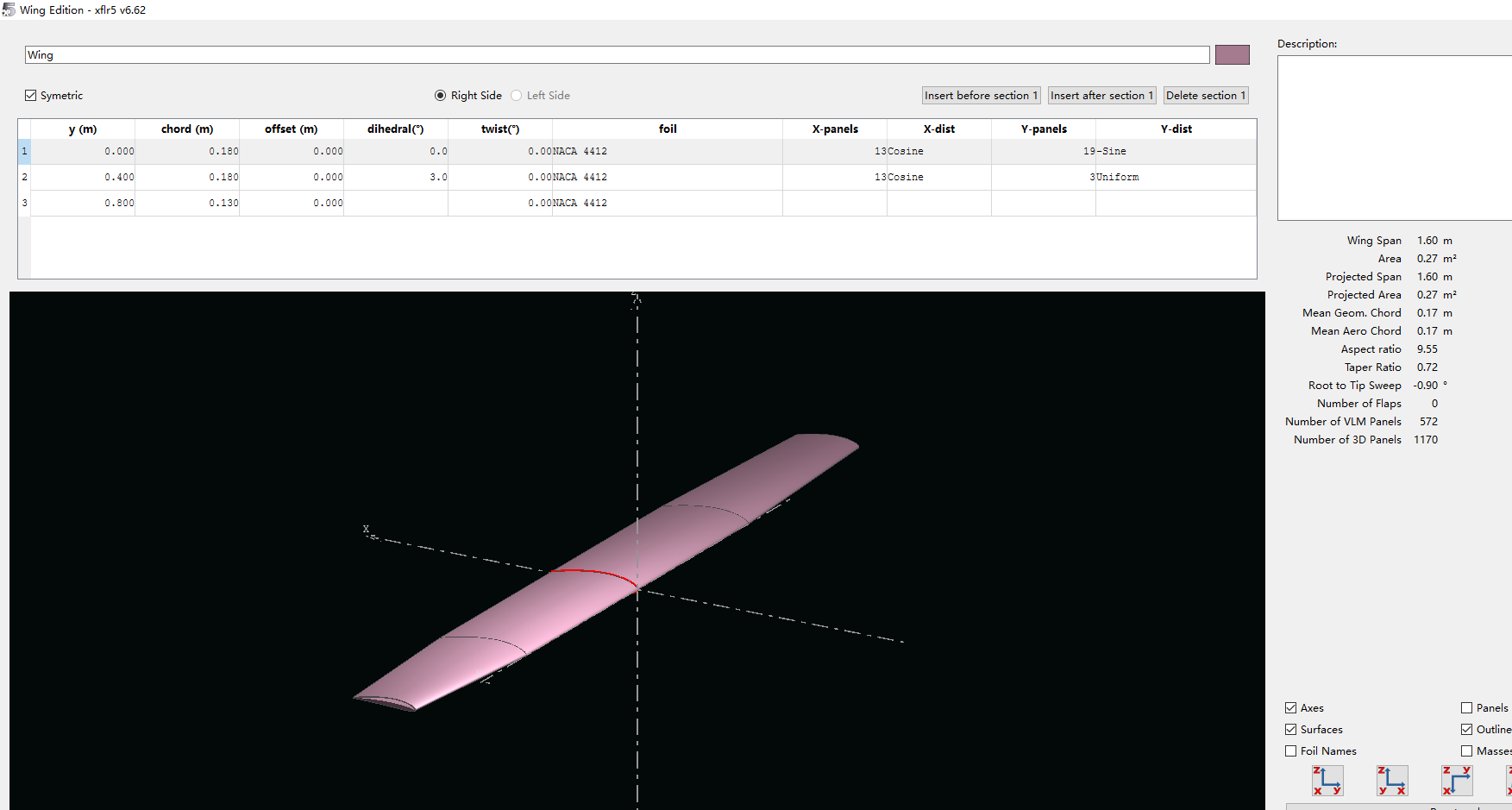Open X-dist Cosine cell in row 2
The height and width of the screenshot is (810, 1512).
pos(939,177)
